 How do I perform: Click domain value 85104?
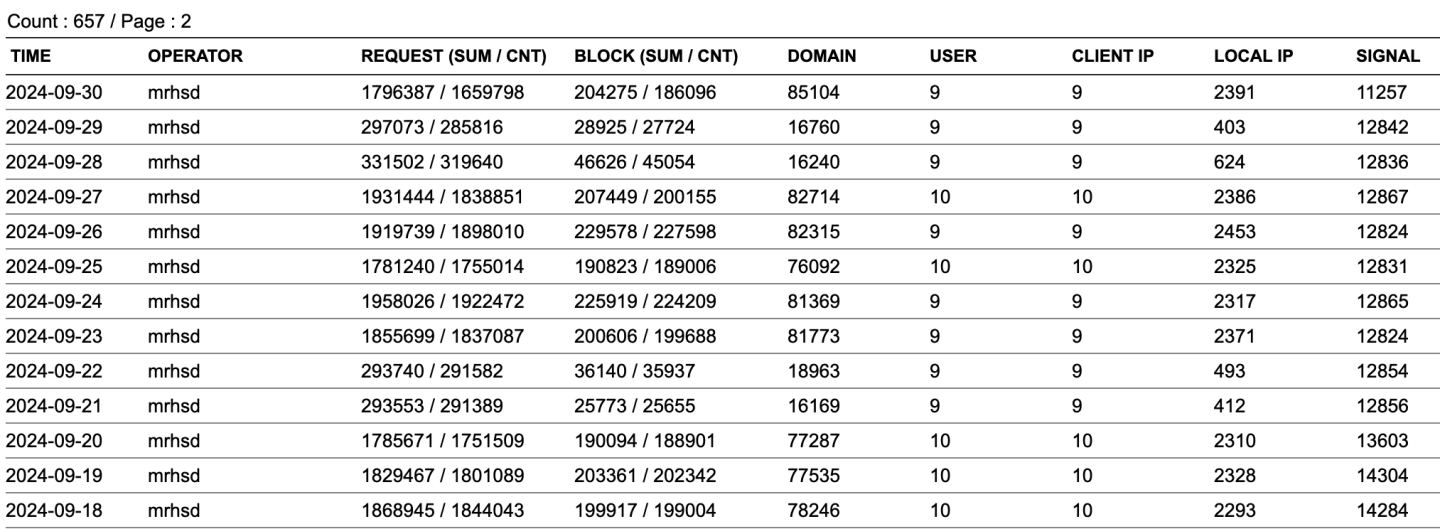pyautogui.click(x=813, y=92)
